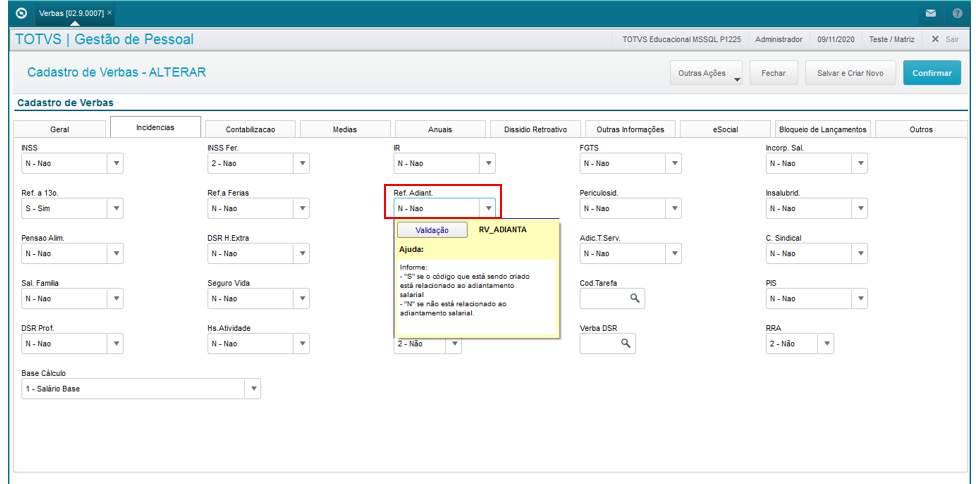Click the TOTVS logo icon at top-left
The width and height of the screenshot is (976, 484).
point(22,12)
